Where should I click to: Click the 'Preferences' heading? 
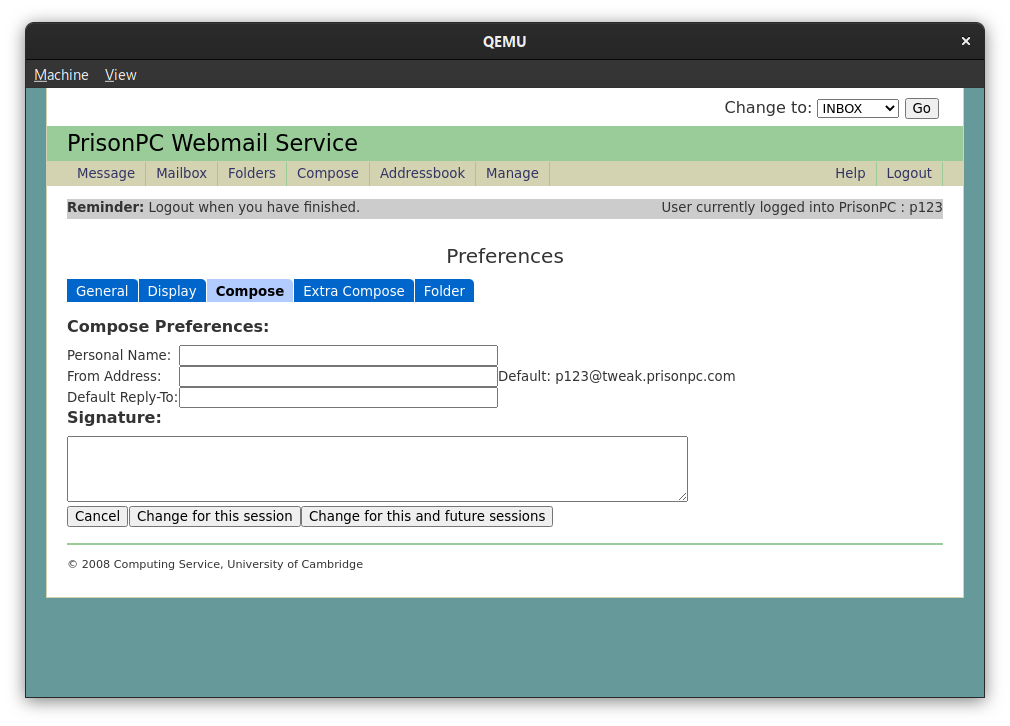505,256
